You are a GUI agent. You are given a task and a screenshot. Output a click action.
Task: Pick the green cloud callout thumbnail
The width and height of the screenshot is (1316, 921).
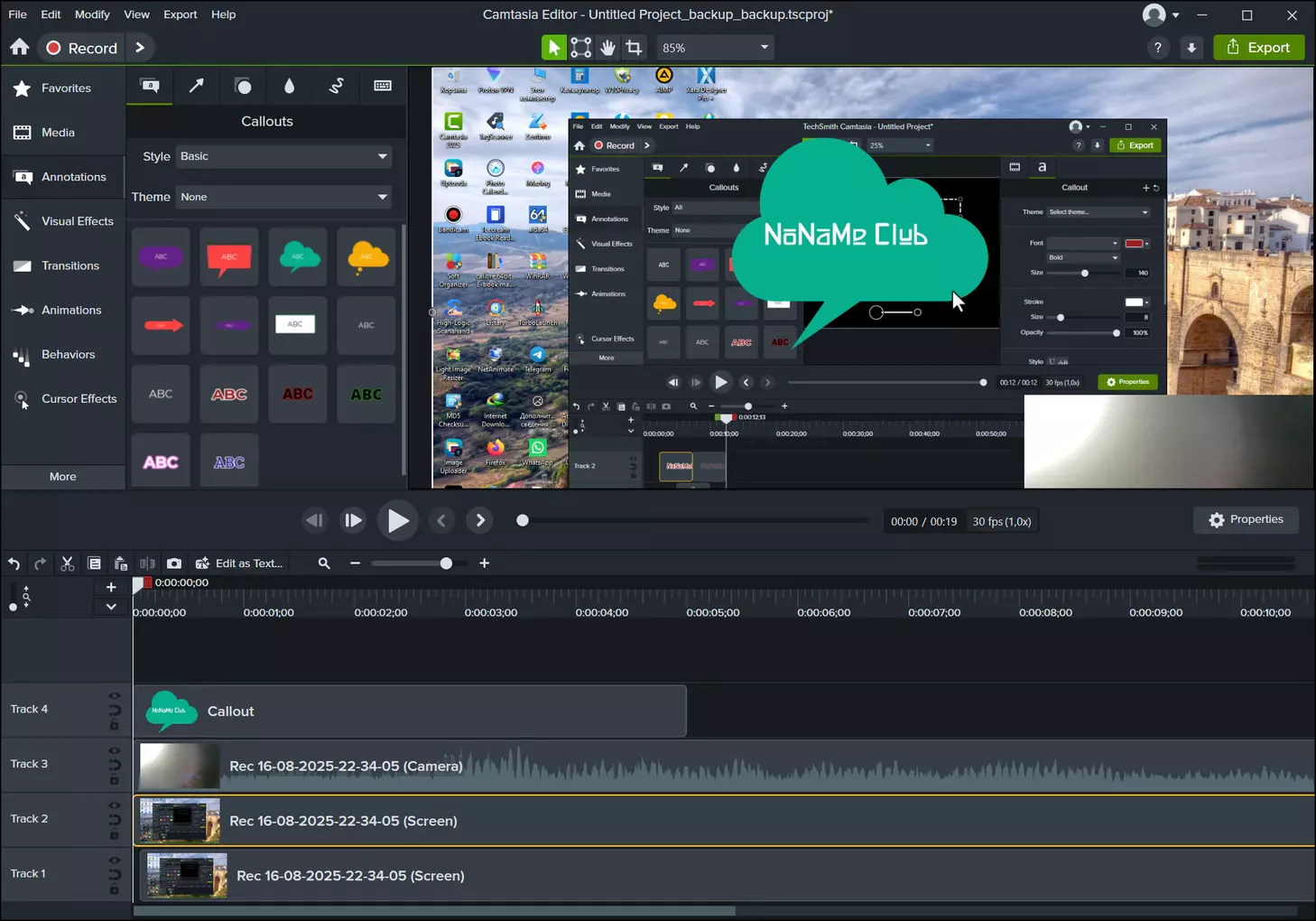[298, 257]
